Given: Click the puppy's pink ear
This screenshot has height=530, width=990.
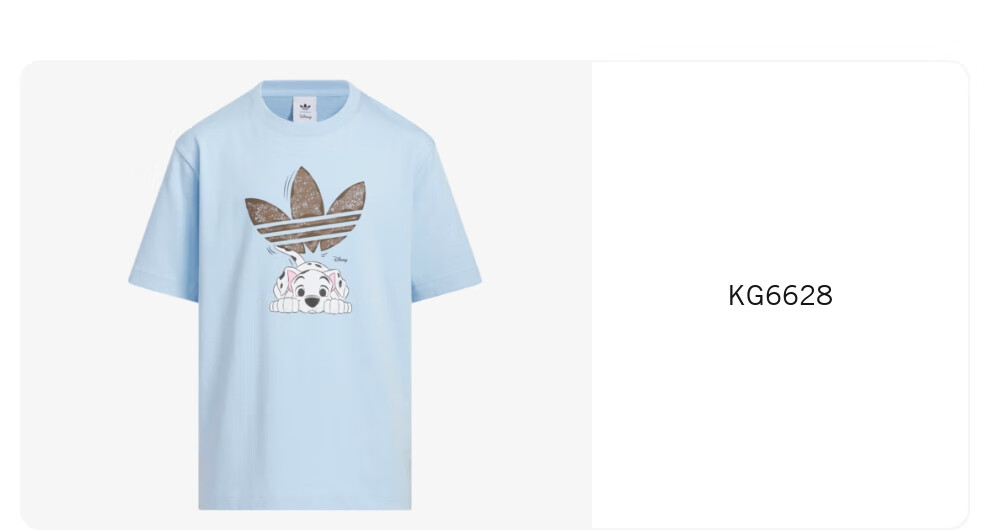Looking at the screenshot, I should [x=290, y=280].
